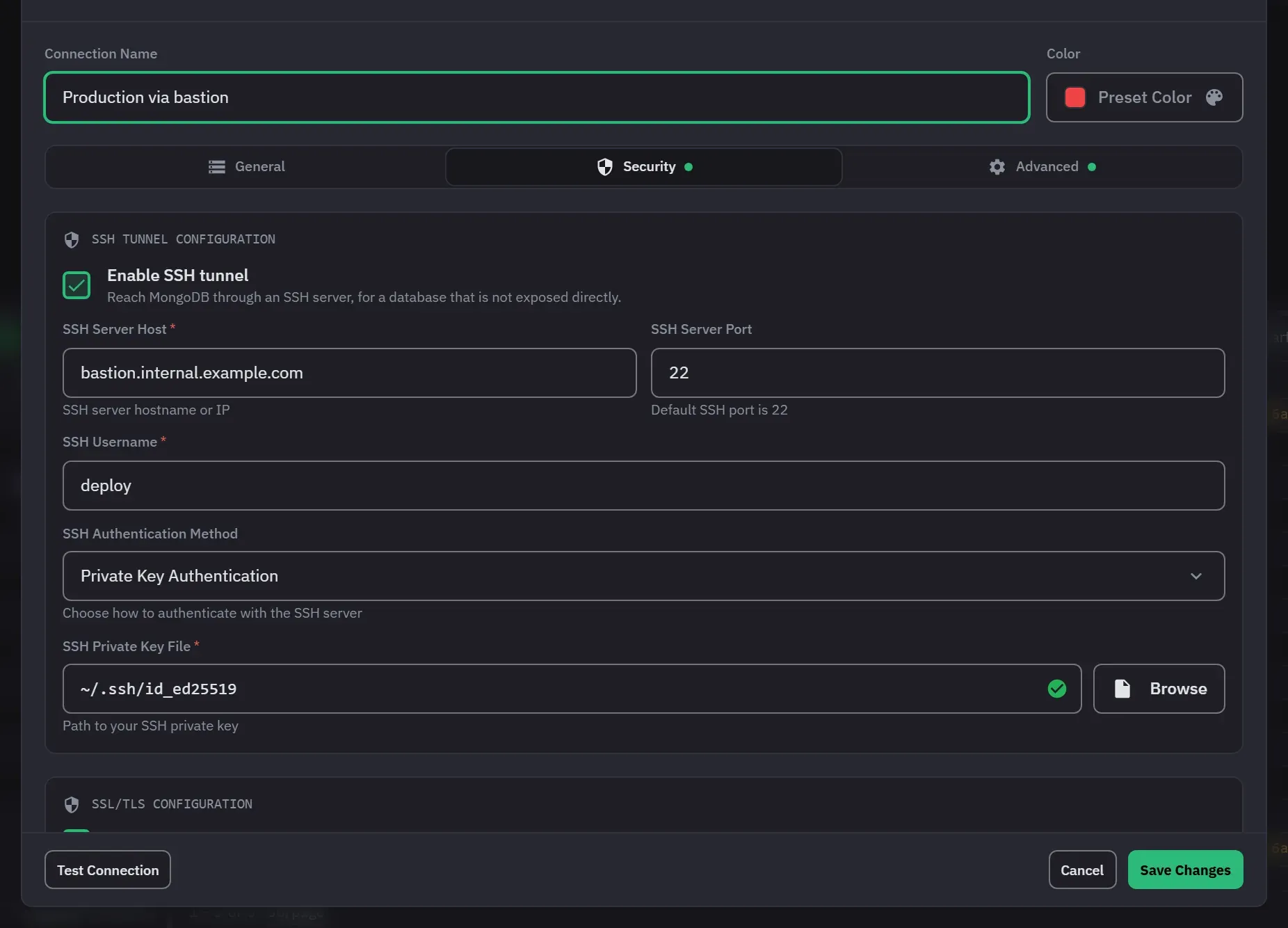
Task: Click the list icon on General tab
Action: [217, 167]
